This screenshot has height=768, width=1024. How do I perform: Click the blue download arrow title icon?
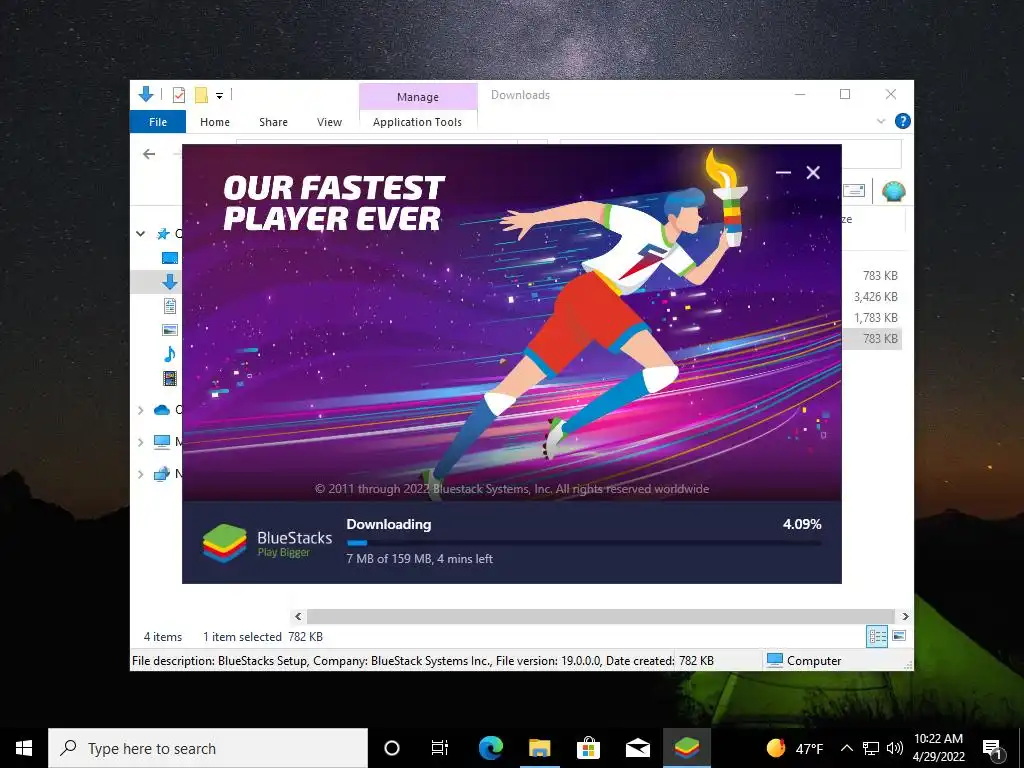(x=146, y=95)
